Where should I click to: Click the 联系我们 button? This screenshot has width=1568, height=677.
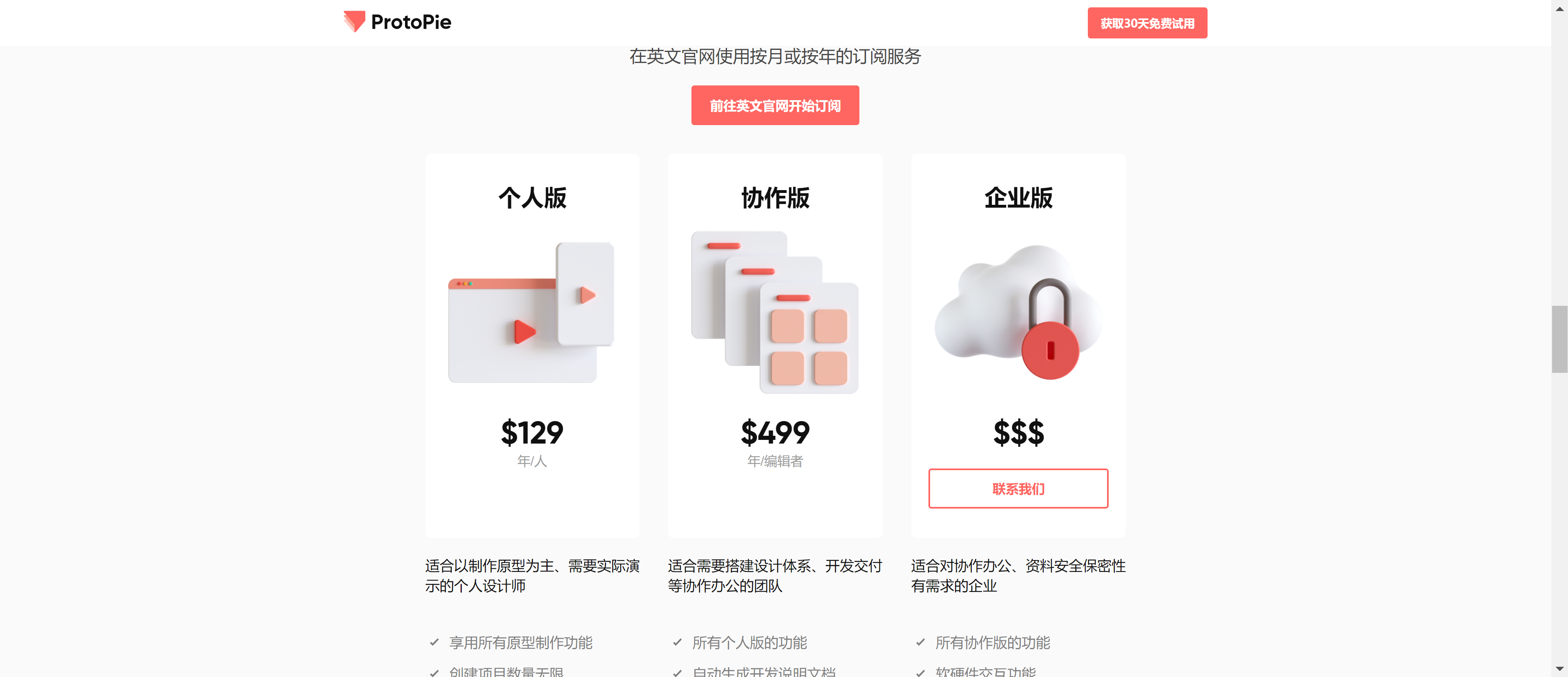click(x=1018, y=488)
